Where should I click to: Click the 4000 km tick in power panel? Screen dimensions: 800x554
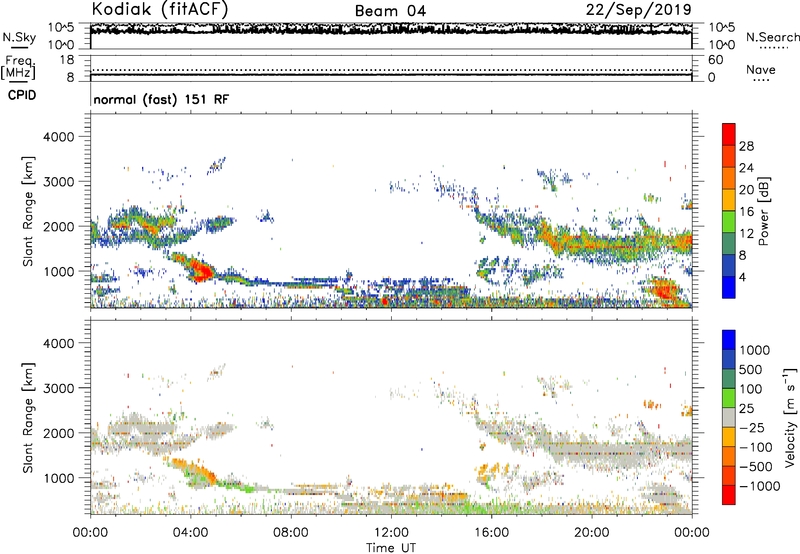59,137
